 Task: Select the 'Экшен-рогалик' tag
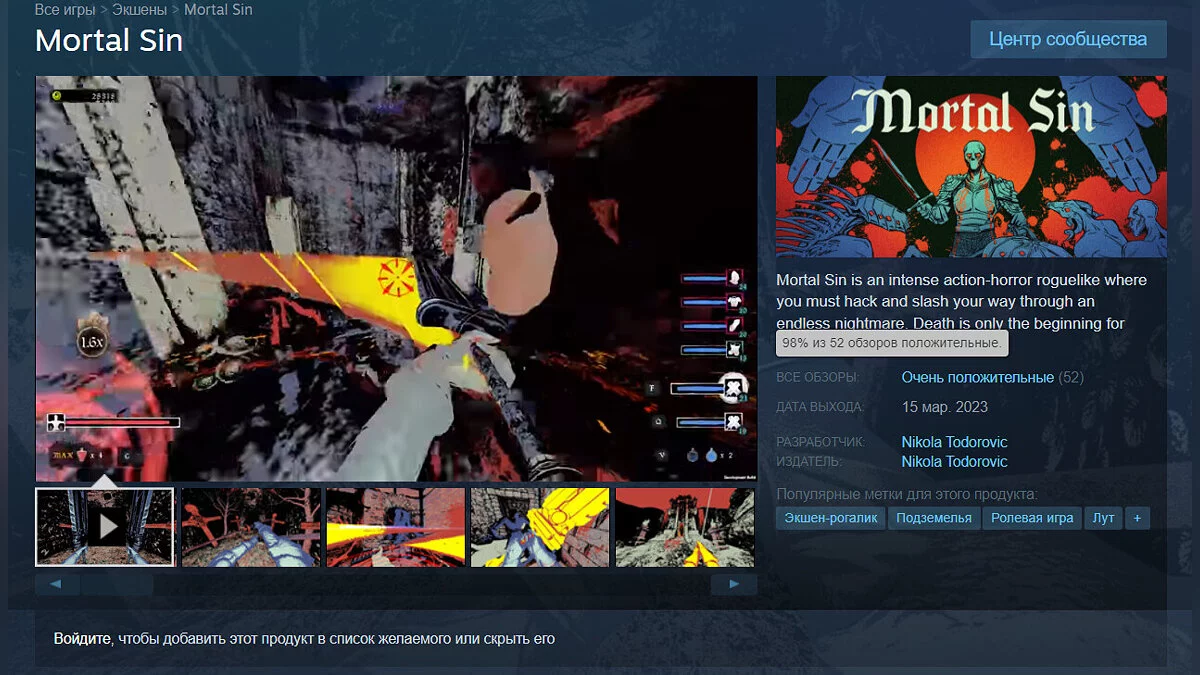click(x=831, y=518)
